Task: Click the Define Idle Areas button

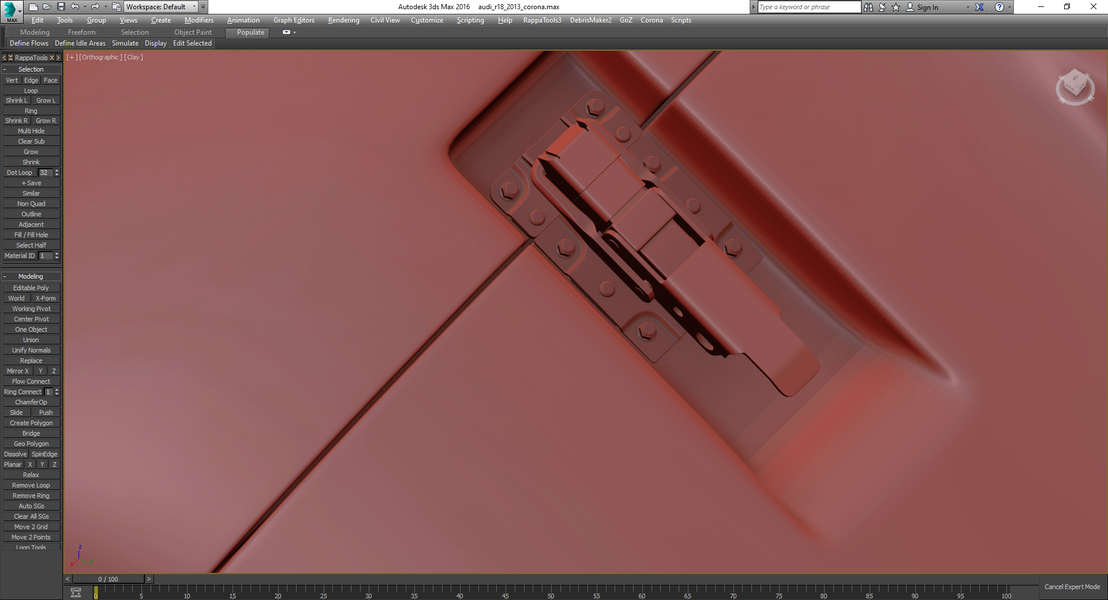Action: [x=80, y=43]
